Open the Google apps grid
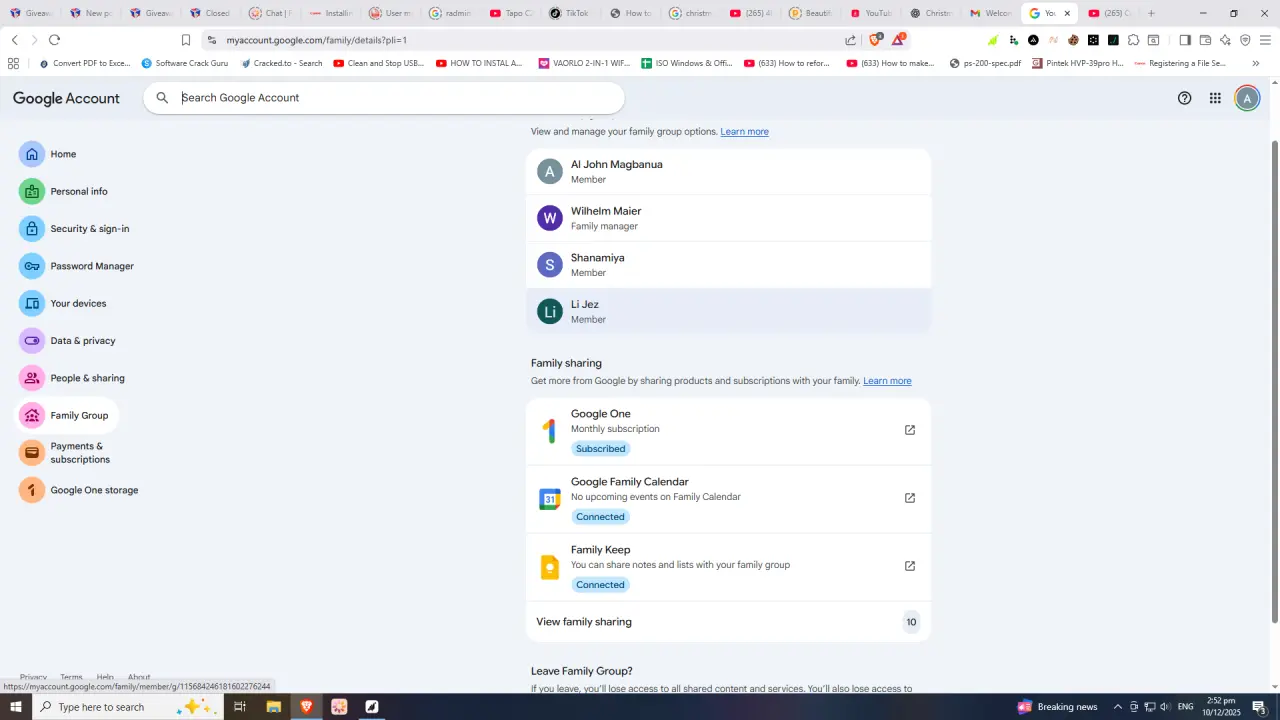The width and height of the screenshot is (1280, 720). (x=1215, y=98)
